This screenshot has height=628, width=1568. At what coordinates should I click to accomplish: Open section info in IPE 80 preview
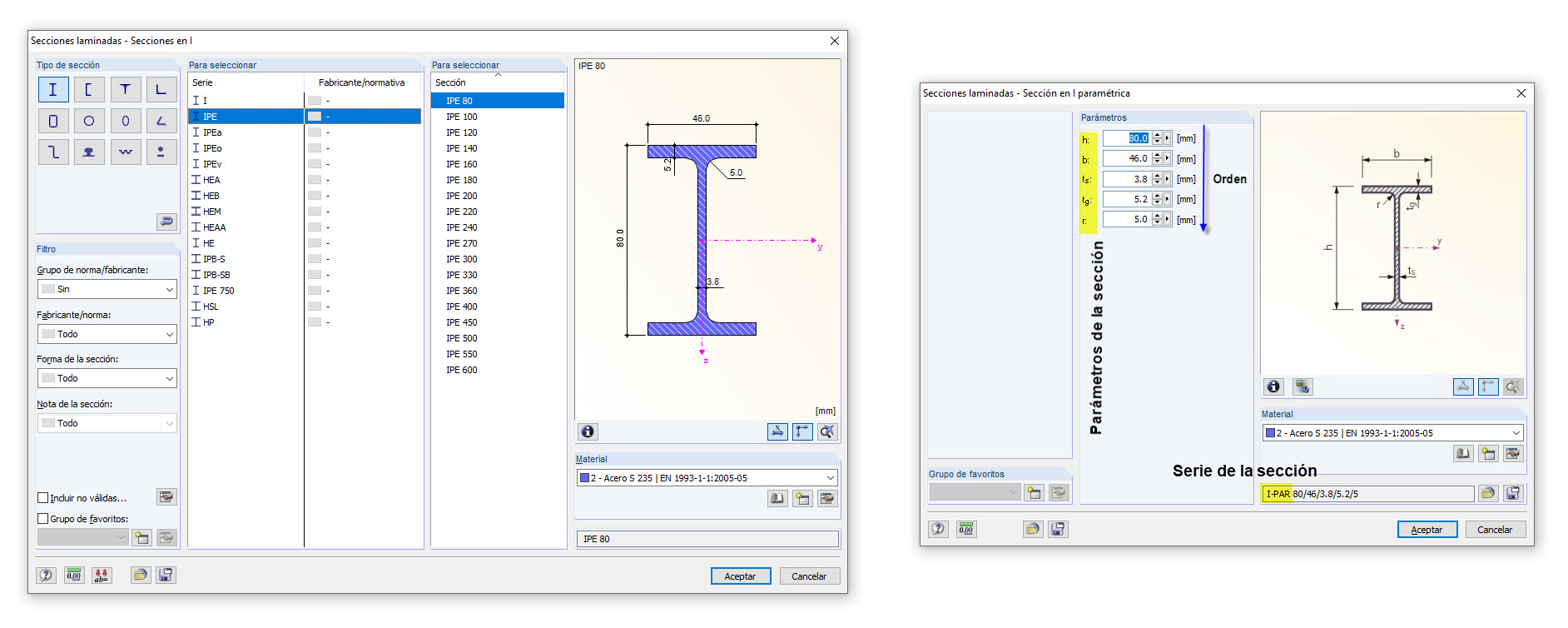(588, 431)
